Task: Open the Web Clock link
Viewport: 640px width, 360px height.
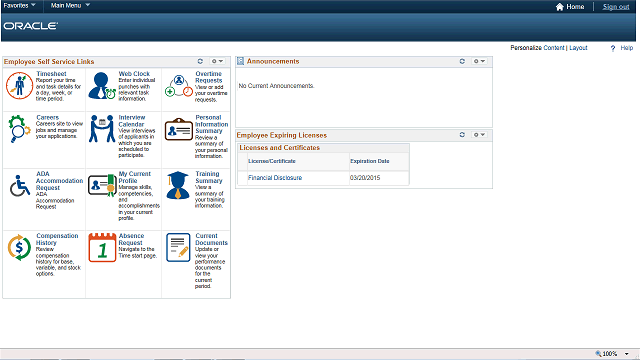Action: (x=134, y=74)
